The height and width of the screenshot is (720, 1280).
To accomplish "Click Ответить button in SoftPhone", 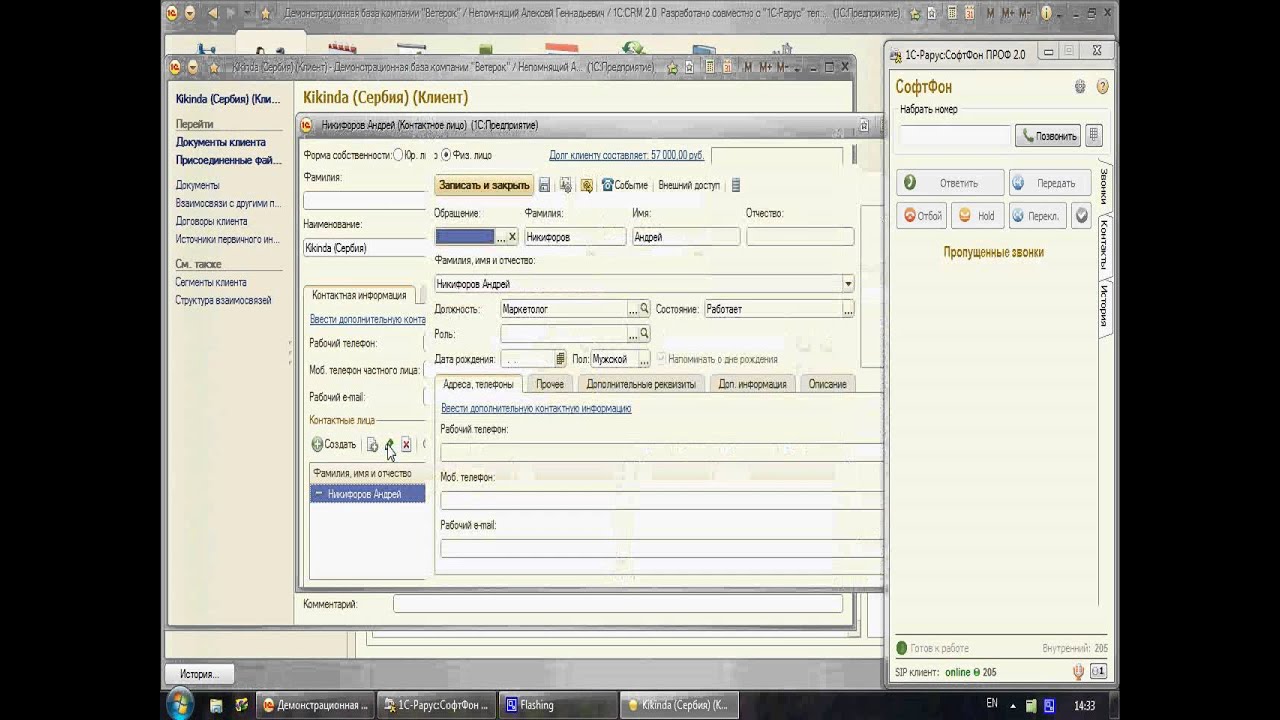I will [x=950, y=183].
